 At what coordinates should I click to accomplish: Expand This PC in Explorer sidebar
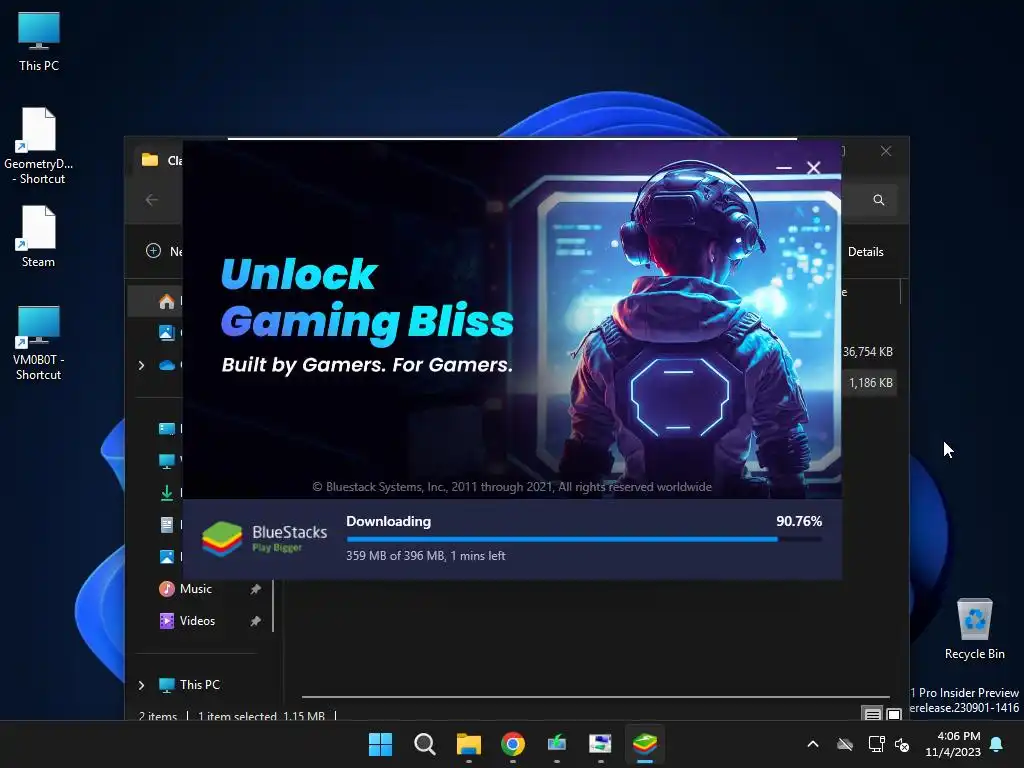[x=141, y=684]
